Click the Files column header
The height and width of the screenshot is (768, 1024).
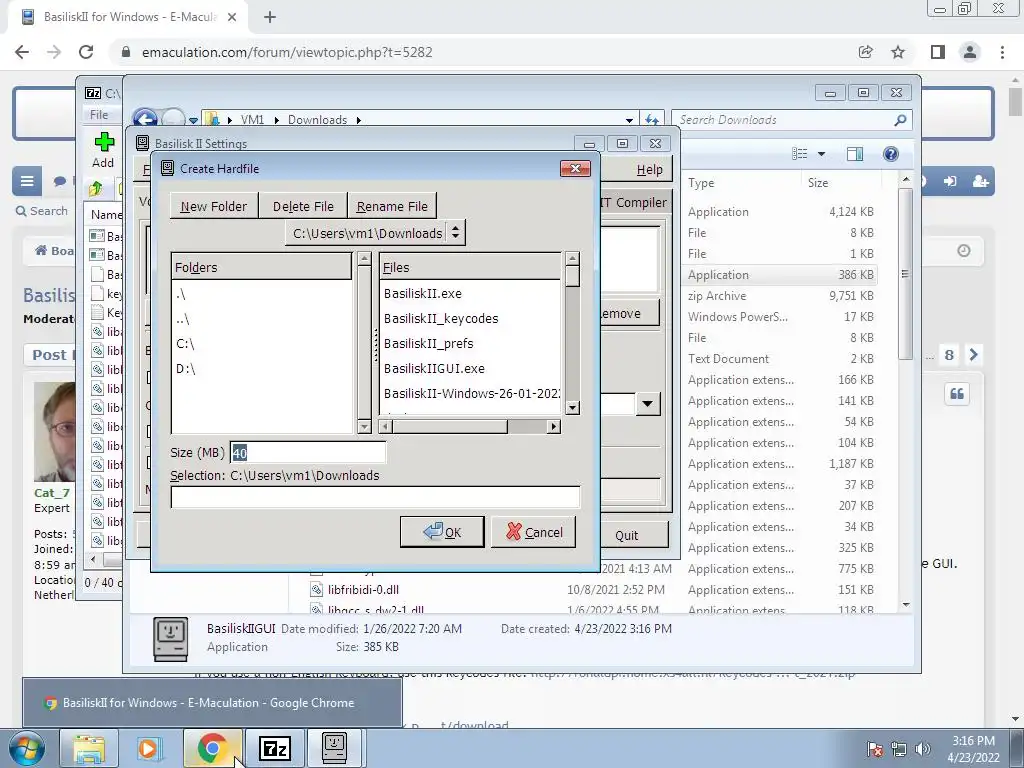tap(470, 267)
